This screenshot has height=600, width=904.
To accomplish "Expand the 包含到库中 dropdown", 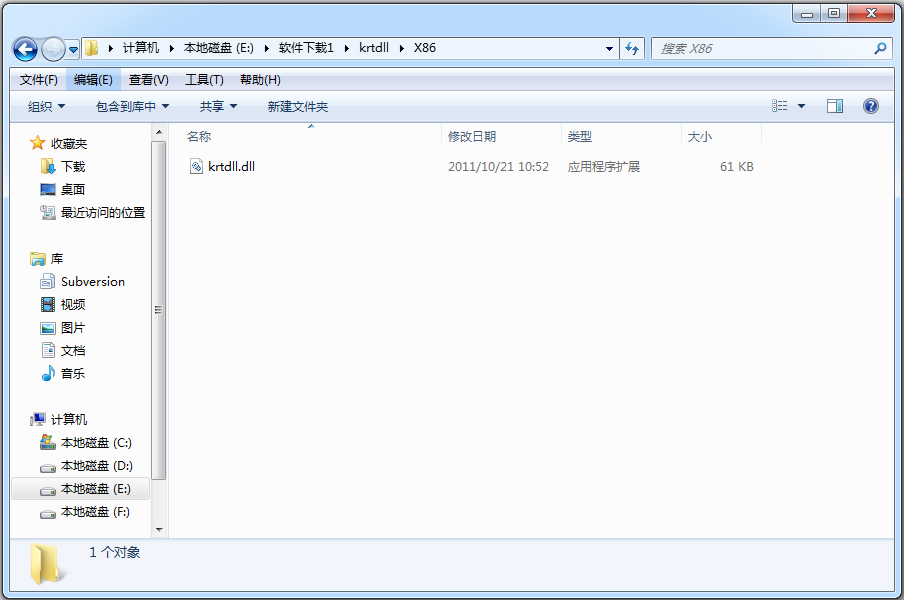I will click(x=132, y=106).
